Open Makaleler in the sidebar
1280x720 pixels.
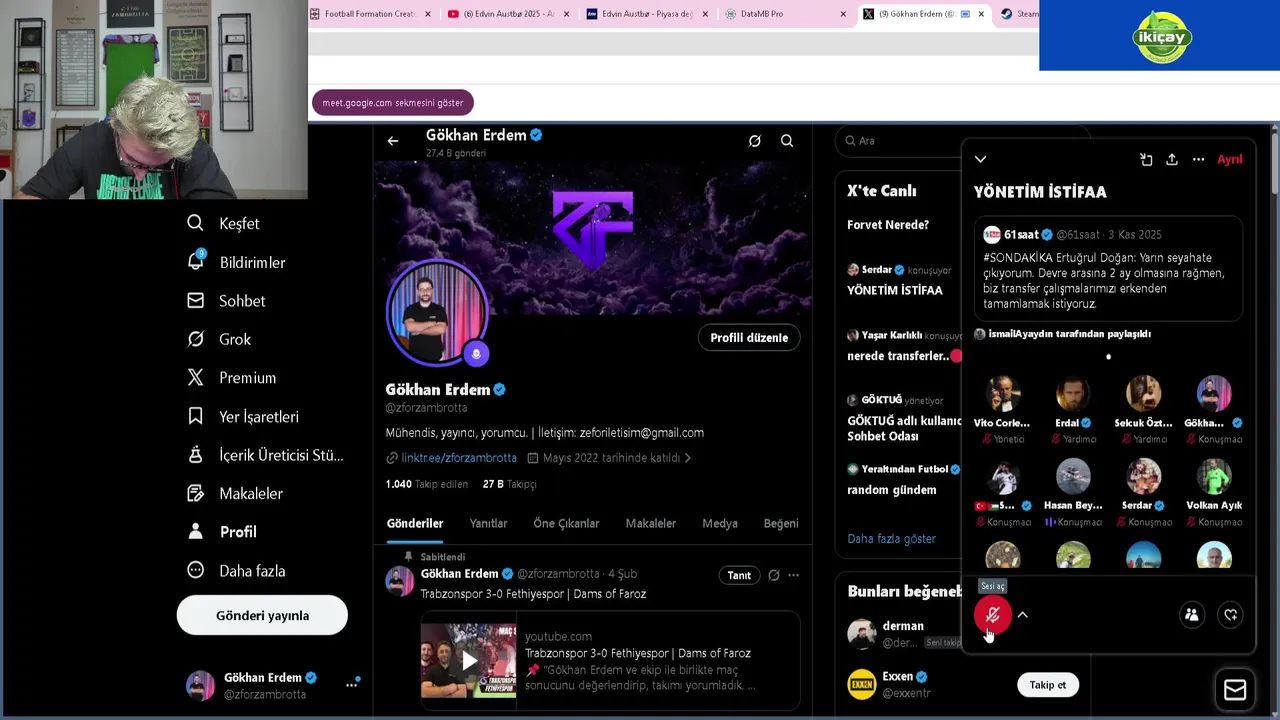pyautogui.click(x=235, y=493)
